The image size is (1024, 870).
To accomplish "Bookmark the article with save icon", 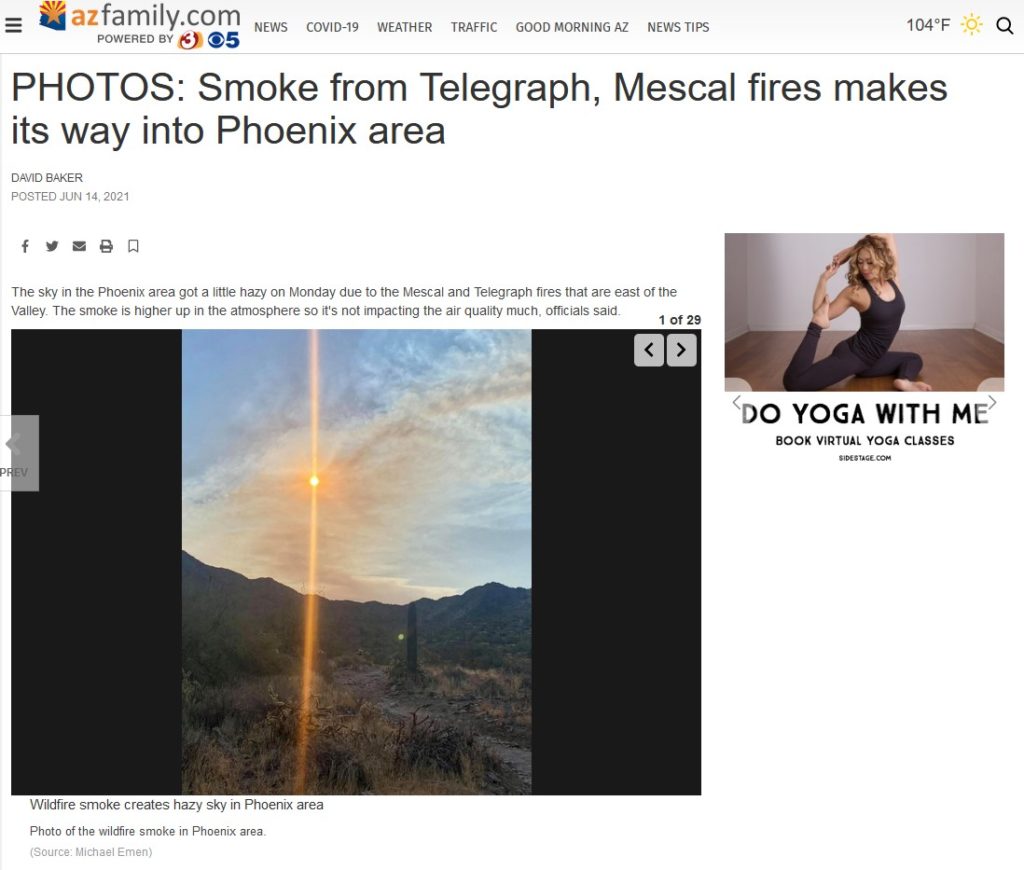I will (133, 246).
